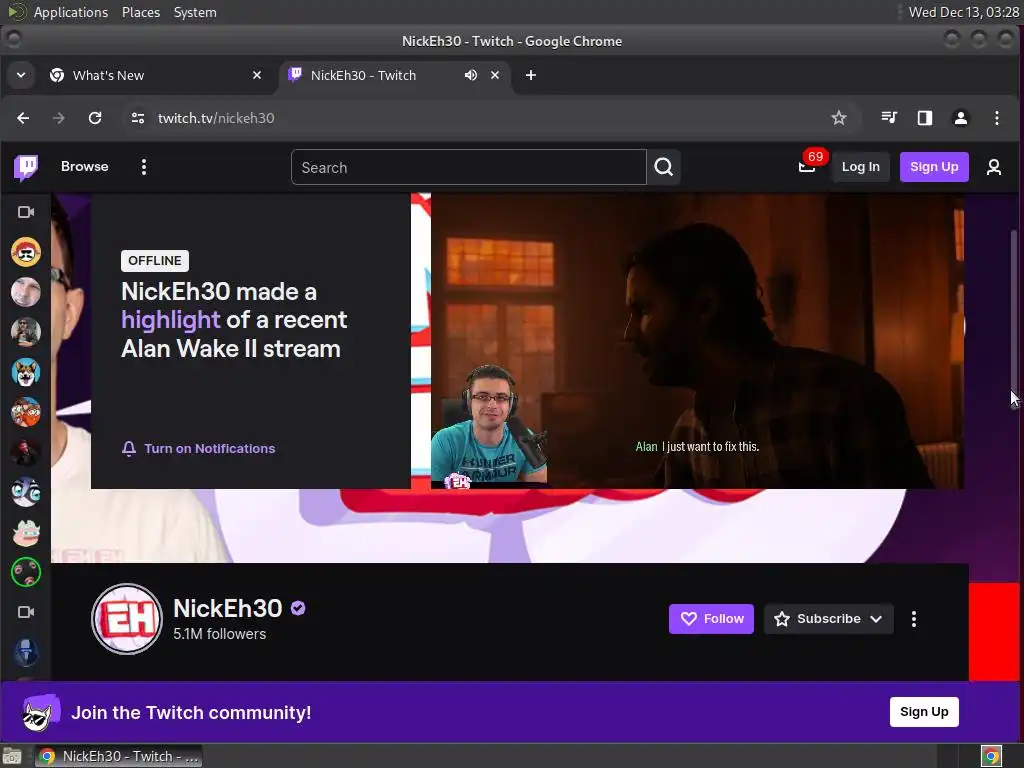
Task: Click the clock showing Wed Dec 13
Action: coord(963,12)
